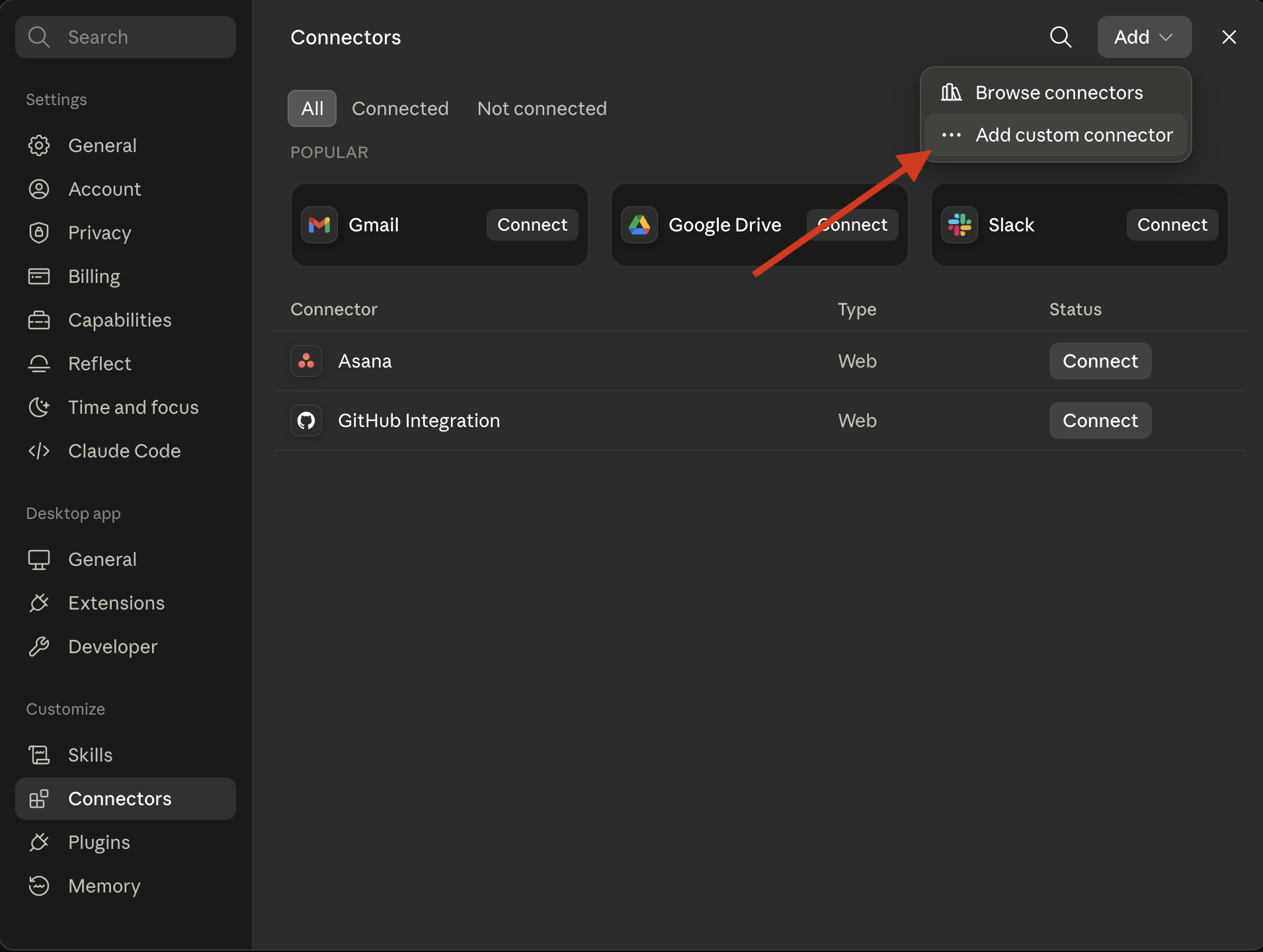Connect the Asana connector

[x=1100, y=361]
